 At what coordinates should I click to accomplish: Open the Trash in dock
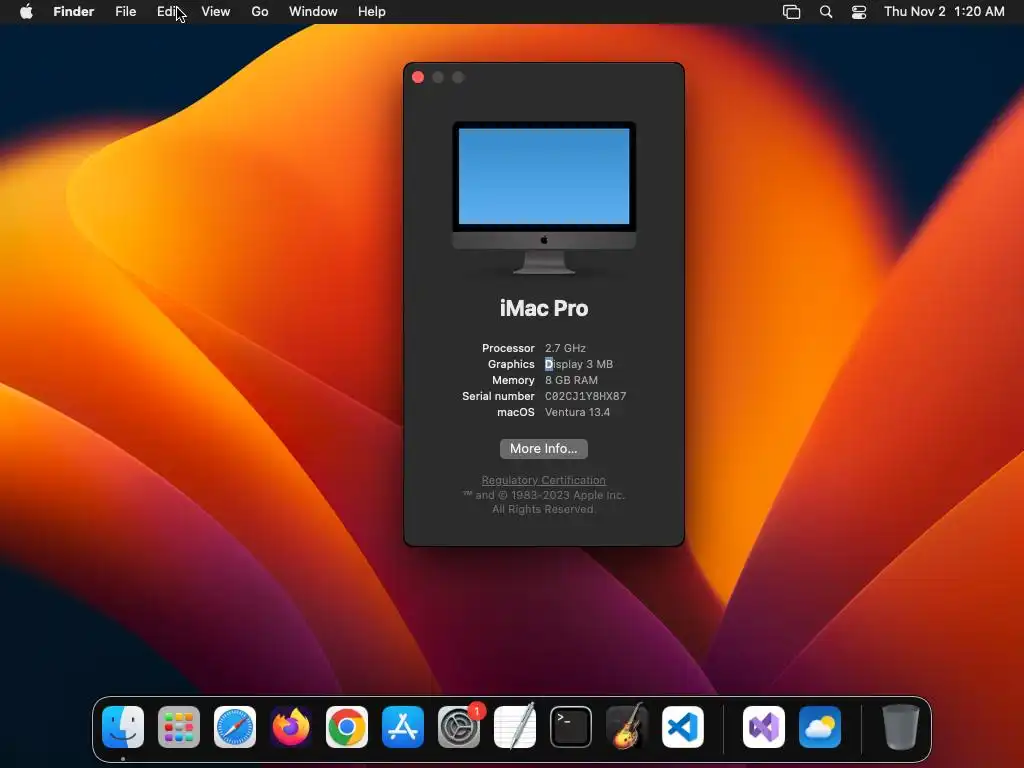[901, 727]
